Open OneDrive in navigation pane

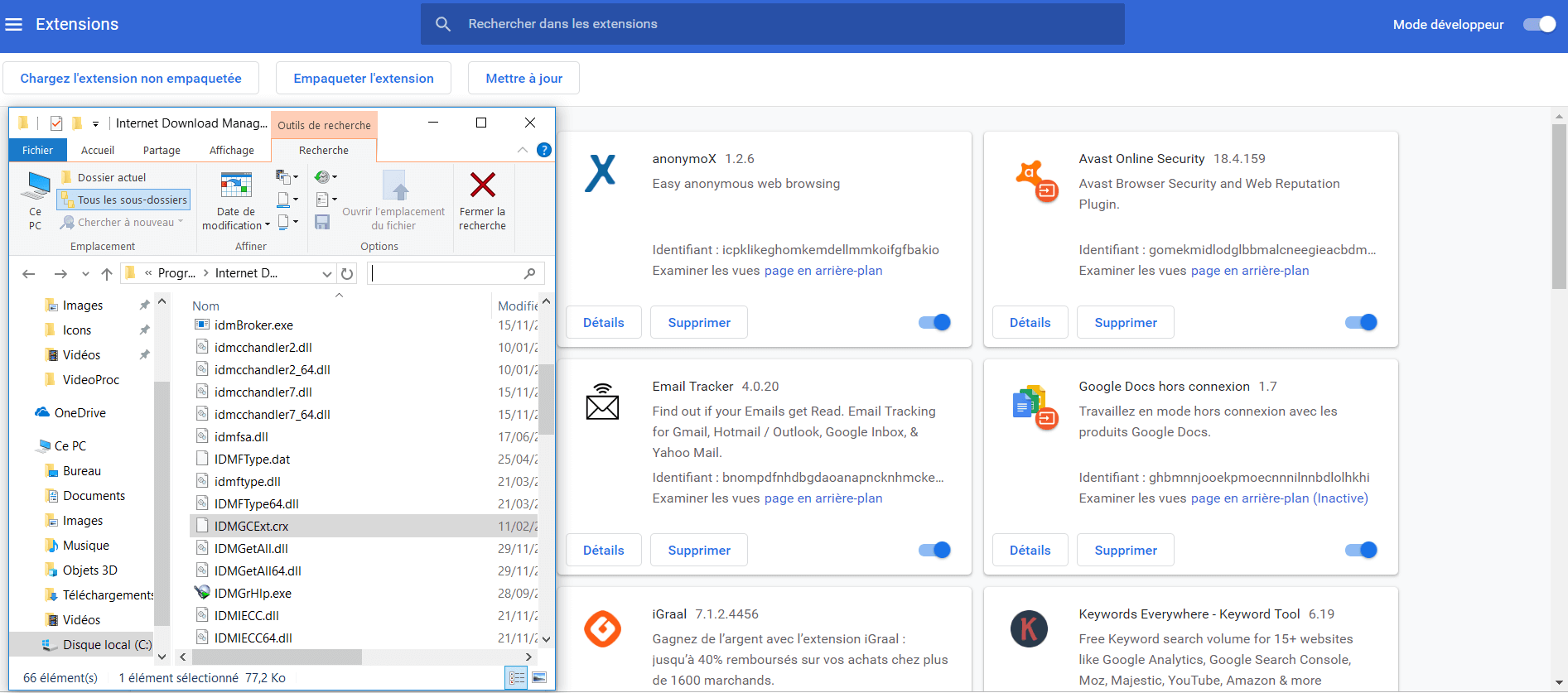point(80,413)
